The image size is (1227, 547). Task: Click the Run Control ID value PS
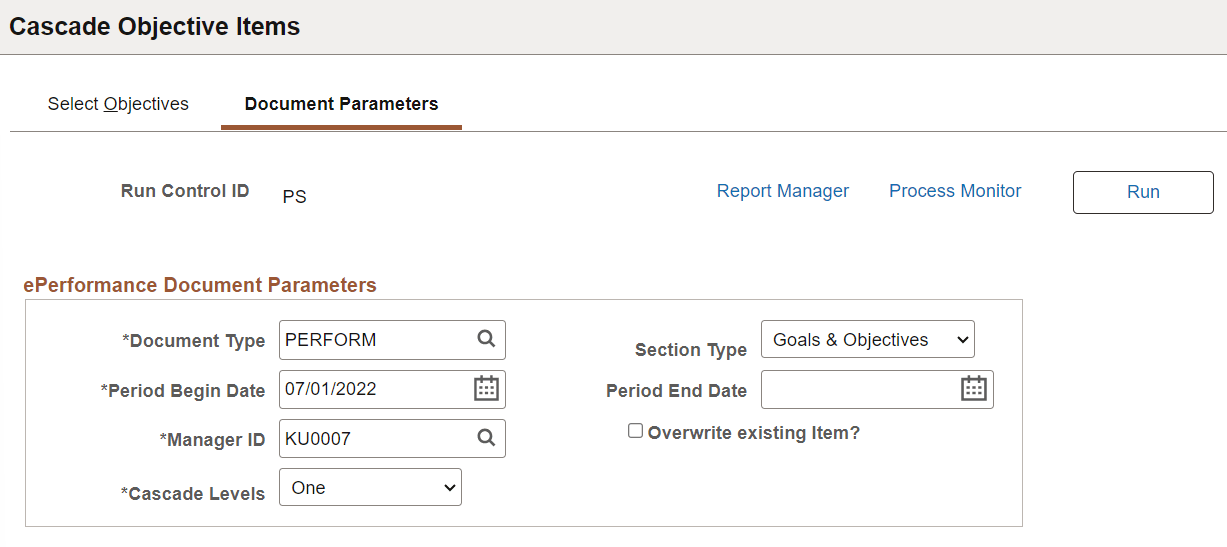pyautogui.click(x=294, y=197)
